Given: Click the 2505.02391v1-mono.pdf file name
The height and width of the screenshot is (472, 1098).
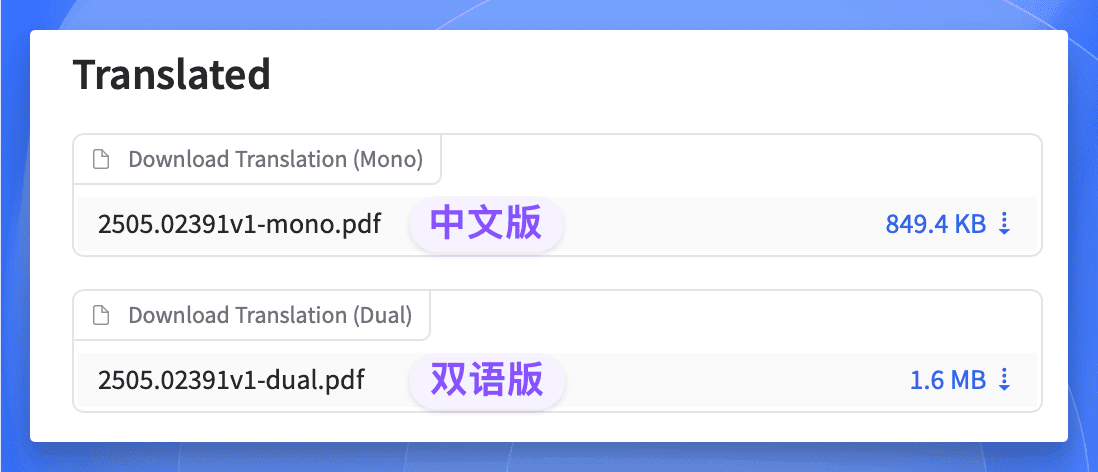Looking at the screenshot, I should tap(239, 224).
